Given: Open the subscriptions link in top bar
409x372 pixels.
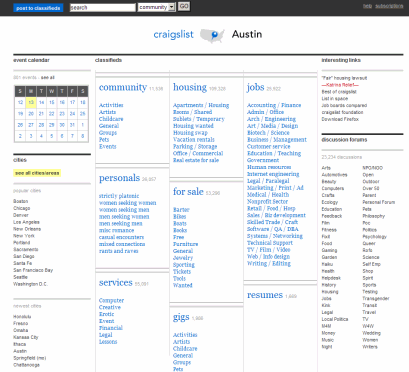Looking at the screenshot, I should pyautogui.click(x=389, y=6).
